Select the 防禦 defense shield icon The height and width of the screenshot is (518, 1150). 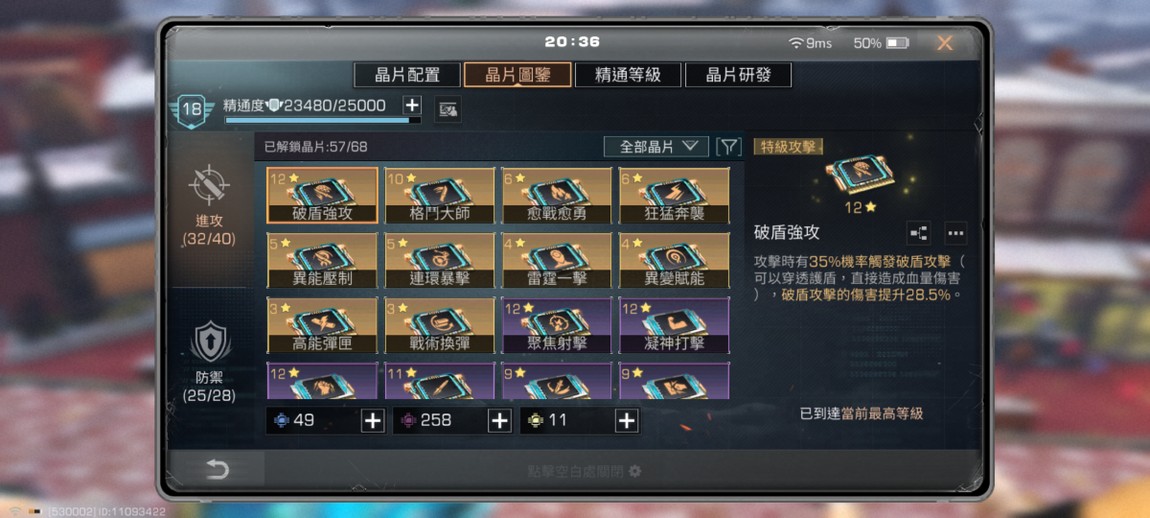(210, 342)
